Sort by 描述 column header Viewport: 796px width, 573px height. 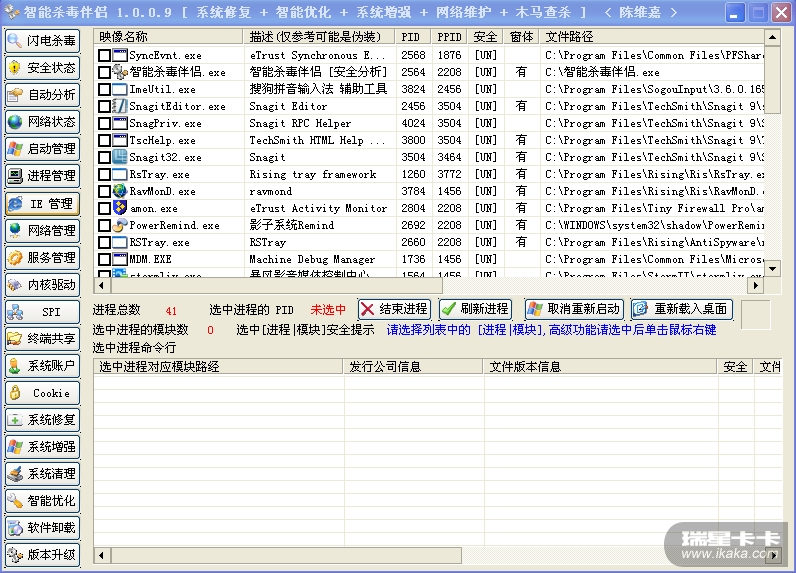[319, 37]
